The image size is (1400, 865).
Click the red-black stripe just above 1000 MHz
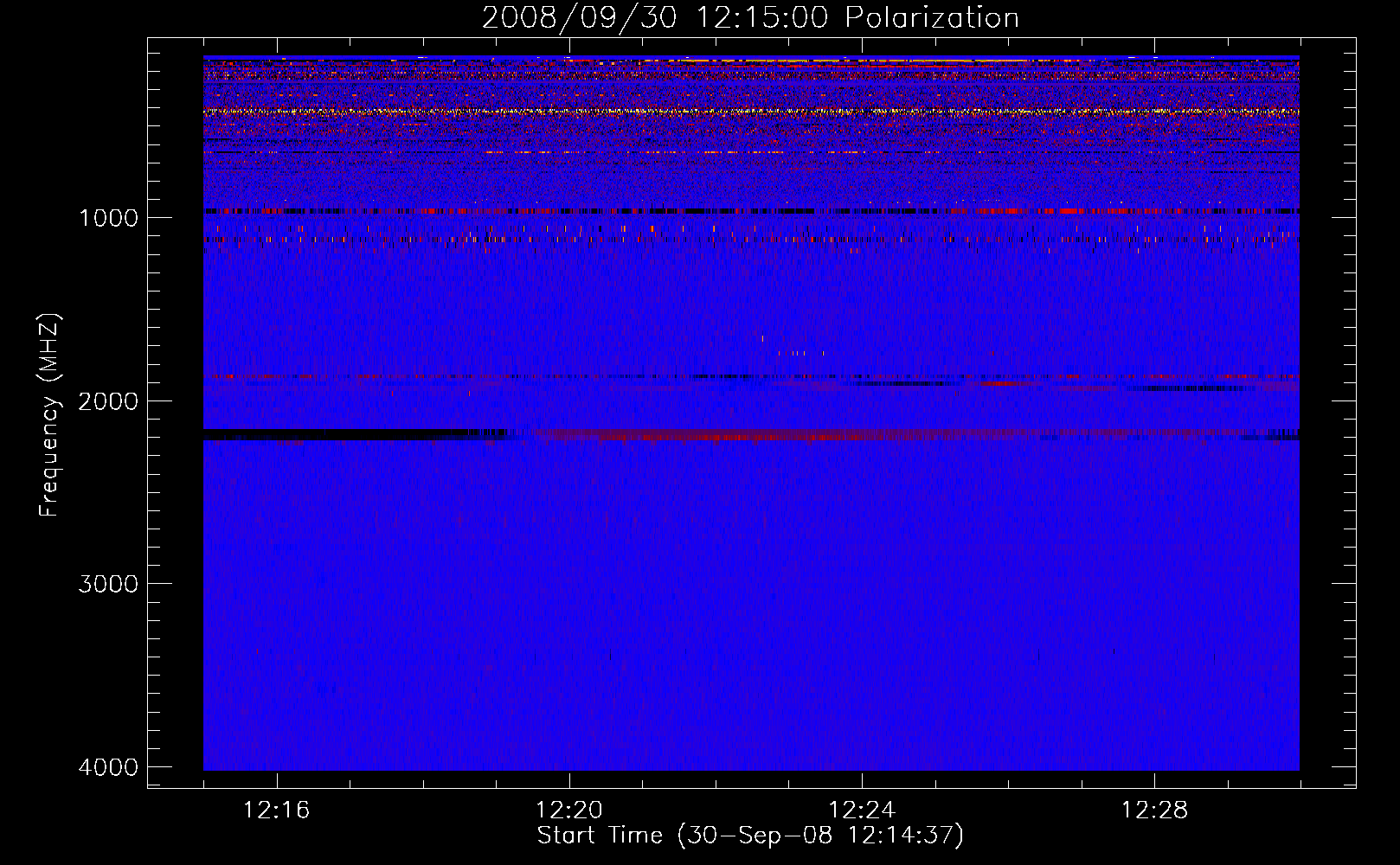[x=751, y=211]
